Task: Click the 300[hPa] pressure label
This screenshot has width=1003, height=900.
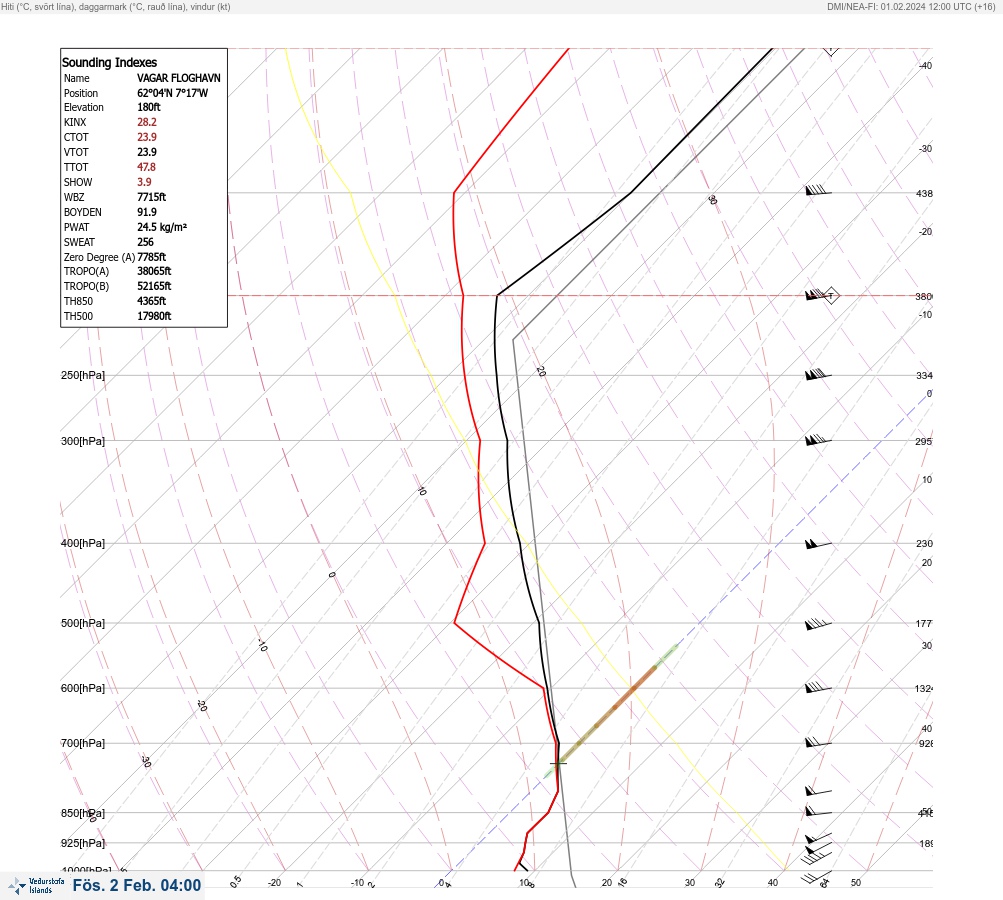Action: [x=83, y=441]
